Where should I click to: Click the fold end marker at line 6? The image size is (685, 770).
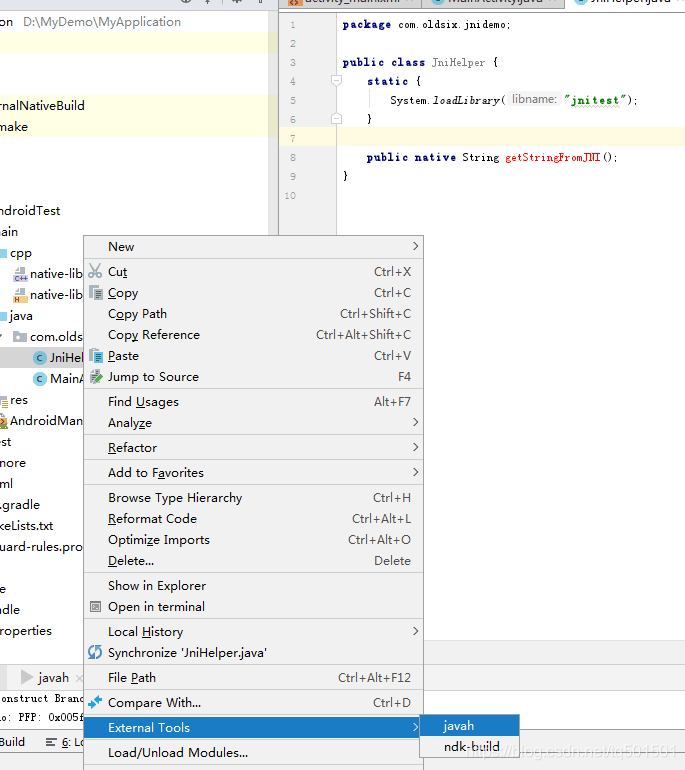[336, 118]
